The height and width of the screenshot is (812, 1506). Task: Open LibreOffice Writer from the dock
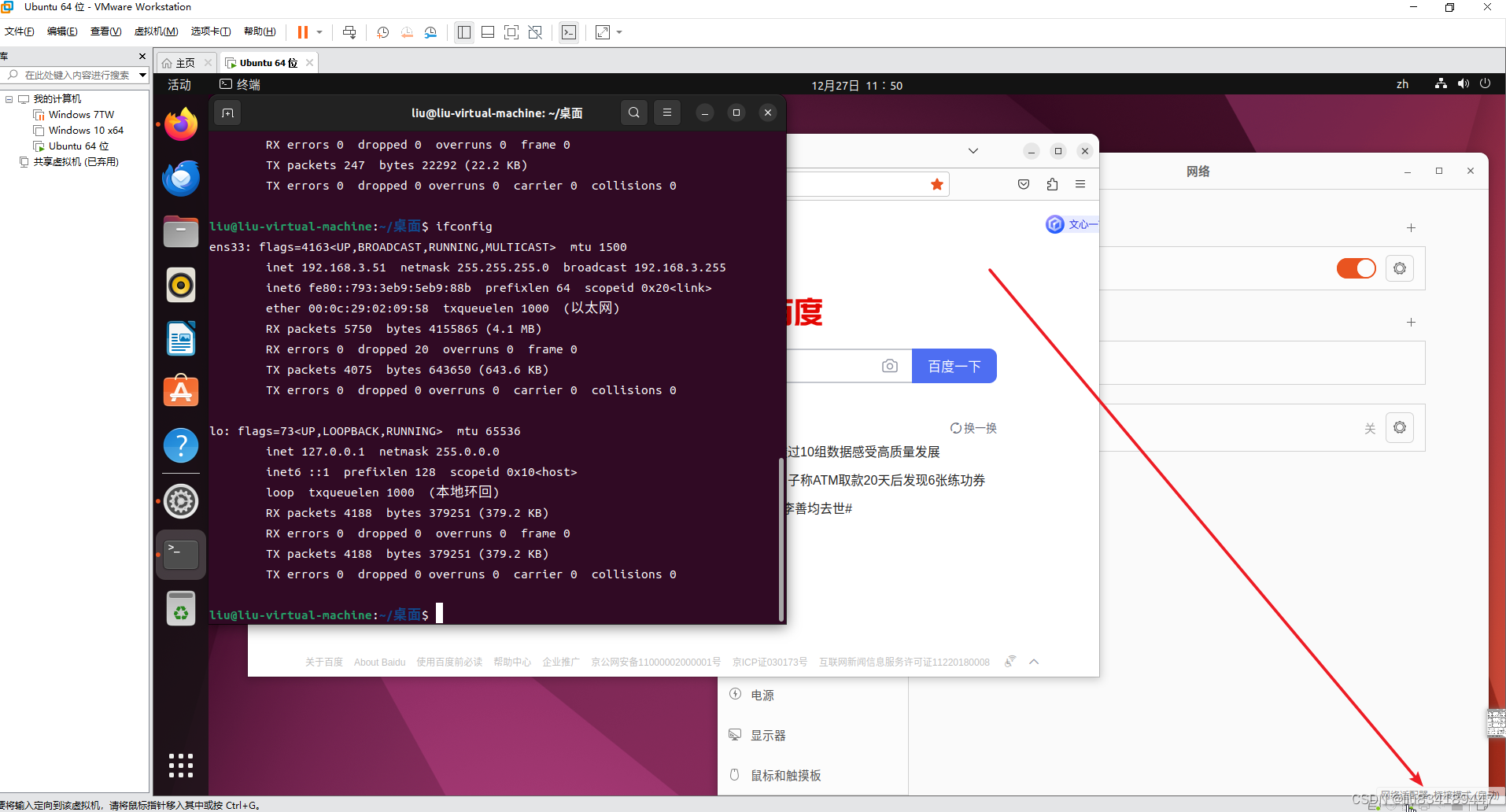(181, 338)
